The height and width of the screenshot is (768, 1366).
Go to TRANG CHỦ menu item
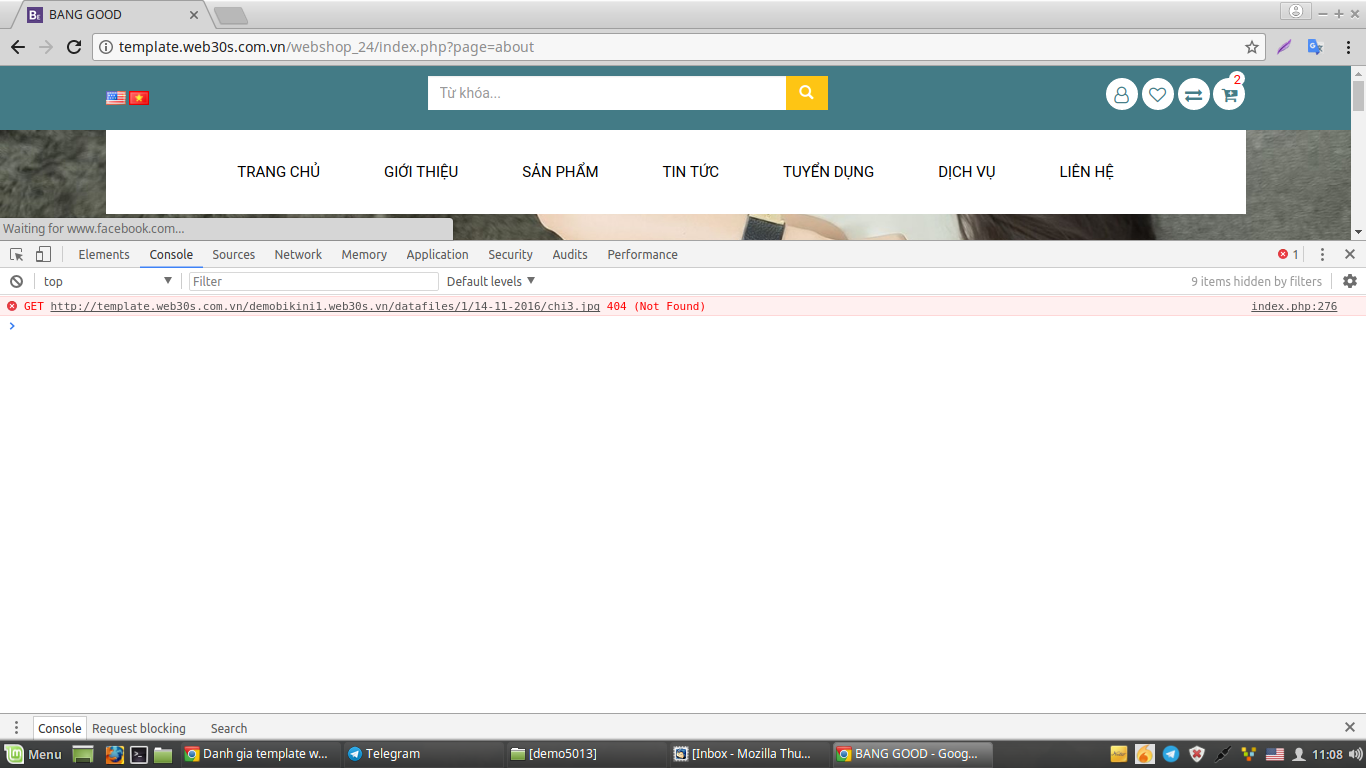point(278,172)
